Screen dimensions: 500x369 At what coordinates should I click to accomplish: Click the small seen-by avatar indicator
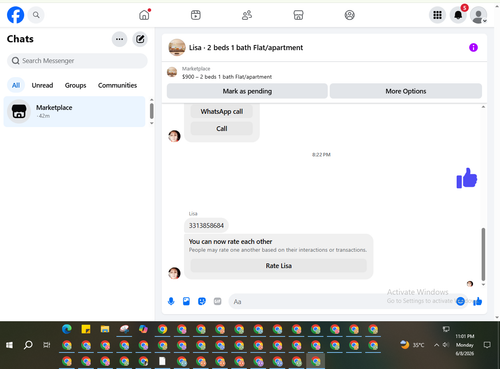tap(470, 284)
